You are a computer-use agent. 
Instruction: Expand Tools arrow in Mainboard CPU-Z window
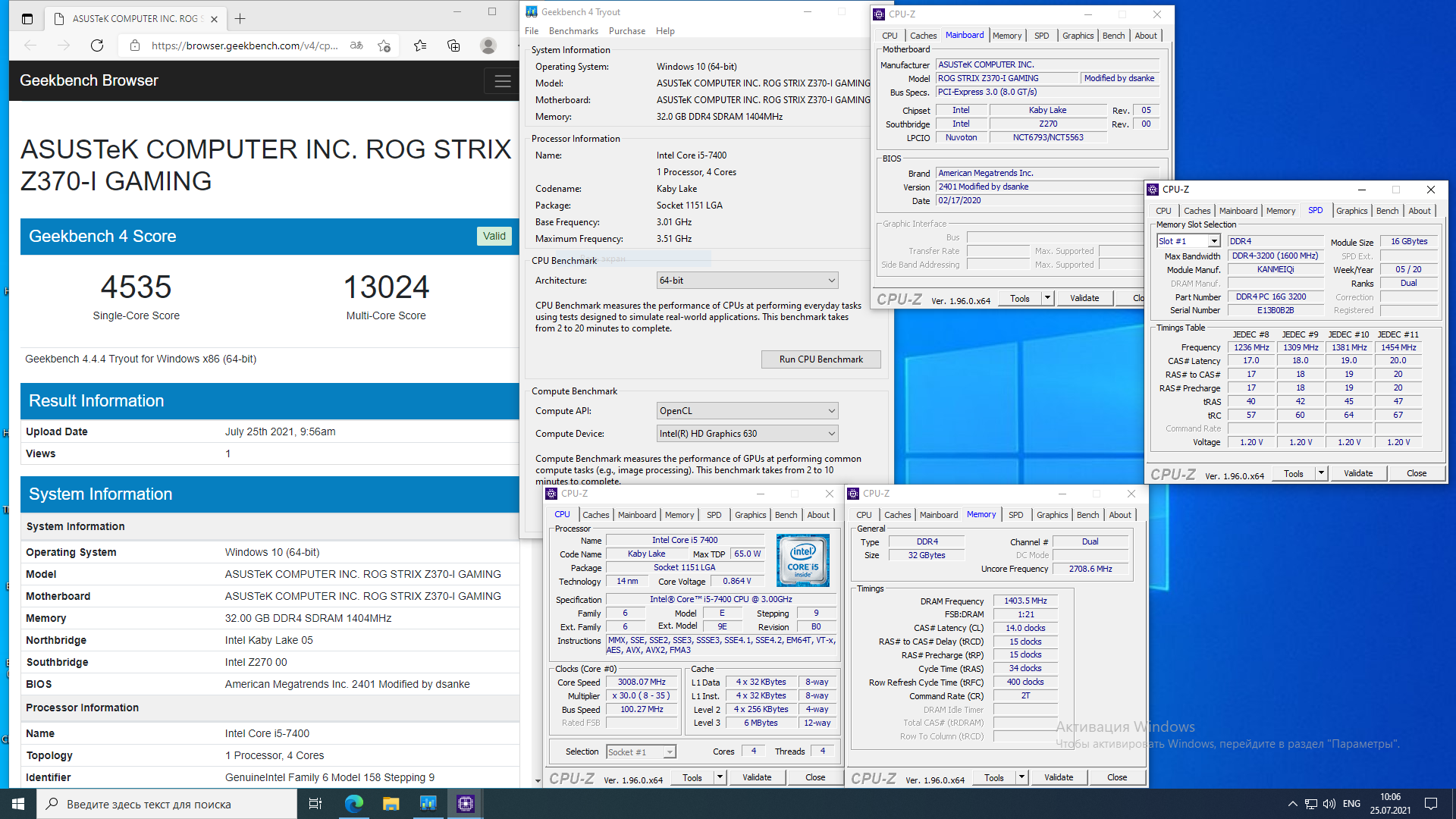tap(1047, 298)
